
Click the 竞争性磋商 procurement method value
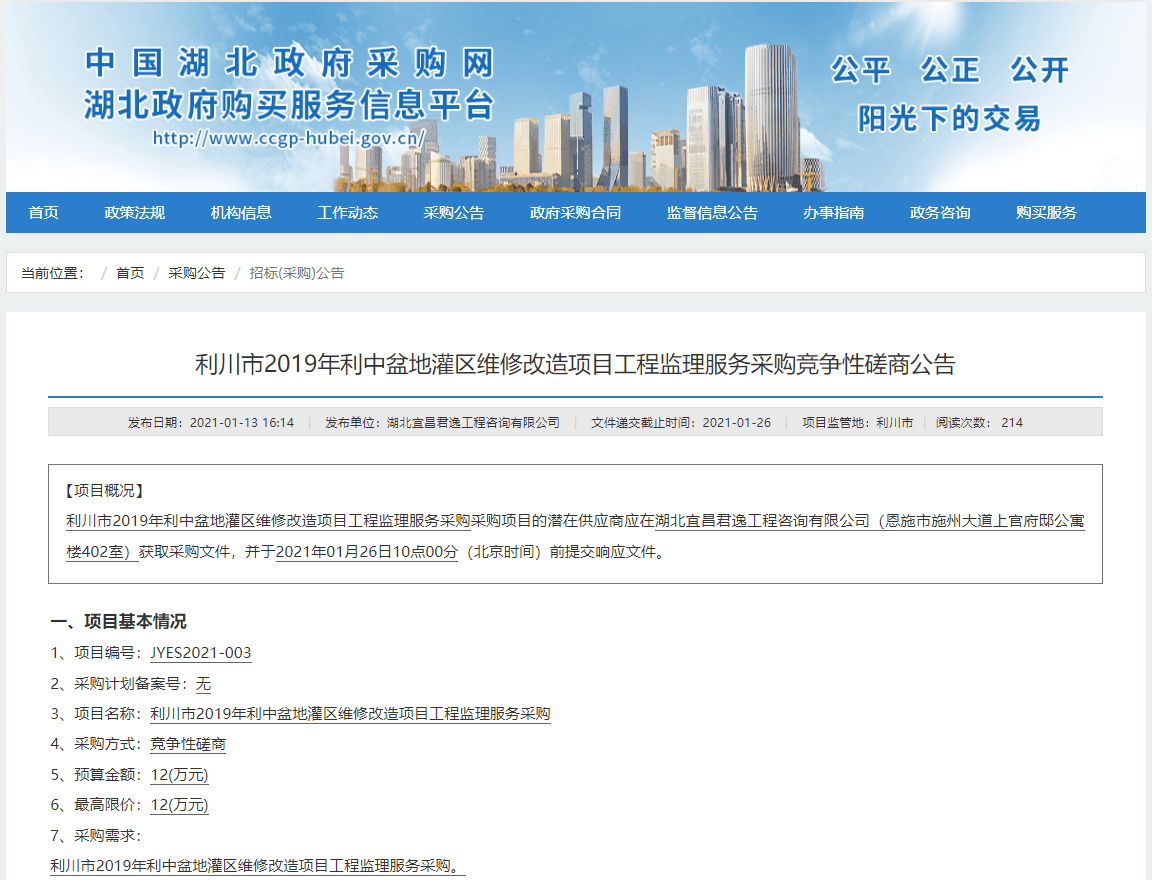(188, 744)
